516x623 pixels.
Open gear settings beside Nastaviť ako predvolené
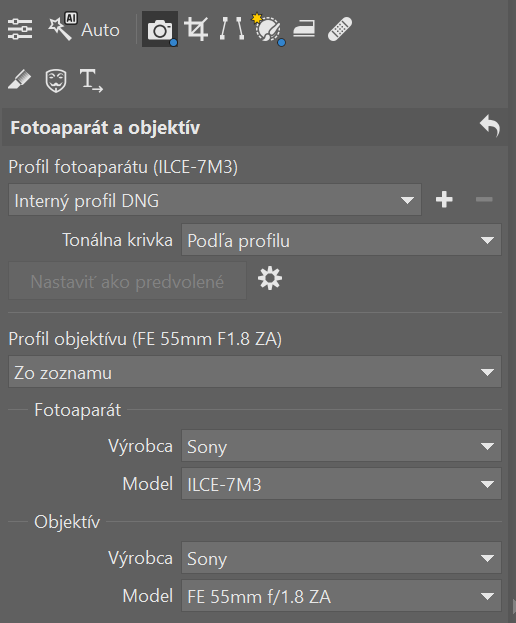click(x=270, y=279)
